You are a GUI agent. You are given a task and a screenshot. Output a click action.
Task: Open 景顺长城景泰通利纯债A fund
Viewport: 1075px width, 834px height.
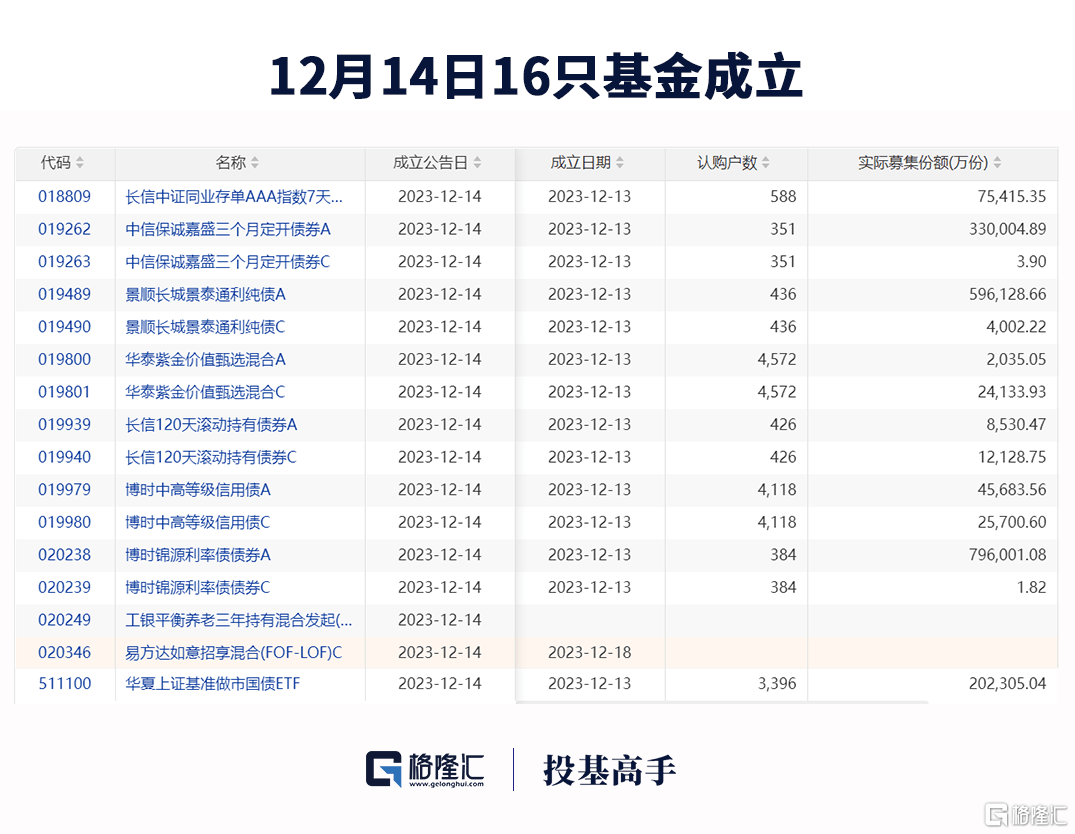[x=205, y=294]
